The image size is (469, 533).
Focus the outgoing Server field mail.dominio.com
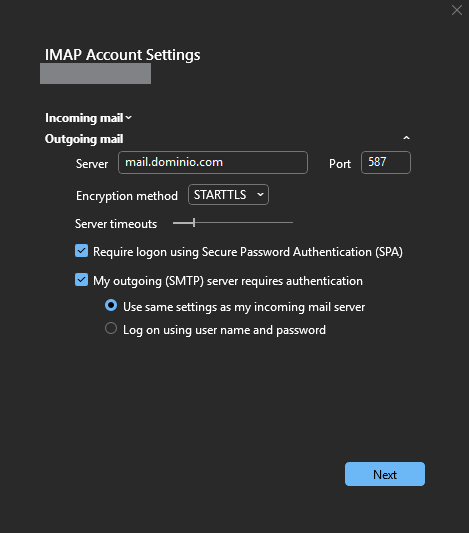pos(213,162)
